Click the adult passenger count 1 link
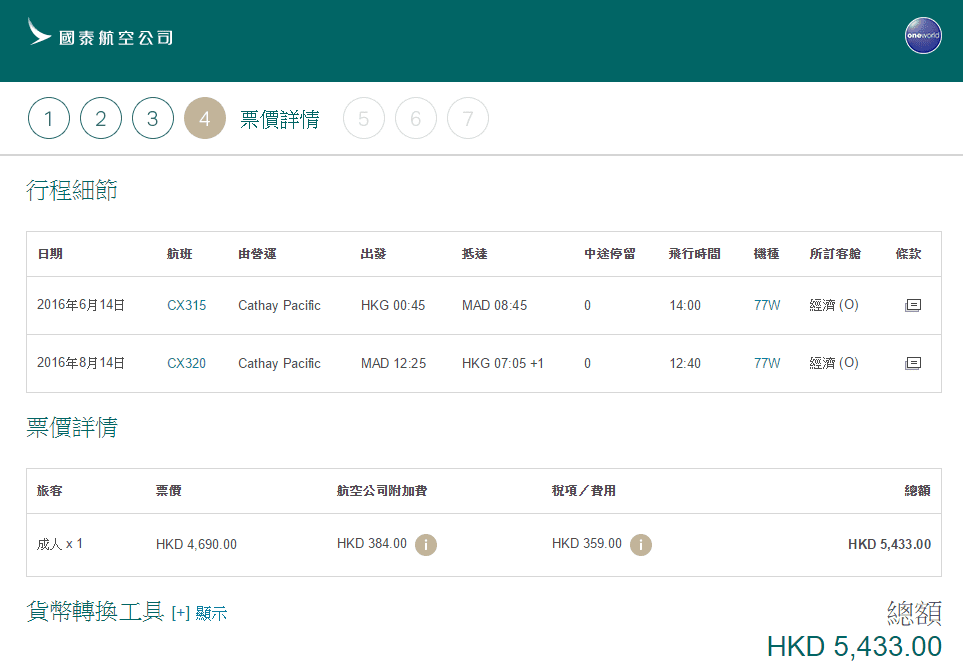Screen dimensions: 963x672 click(x=80, y=544)
